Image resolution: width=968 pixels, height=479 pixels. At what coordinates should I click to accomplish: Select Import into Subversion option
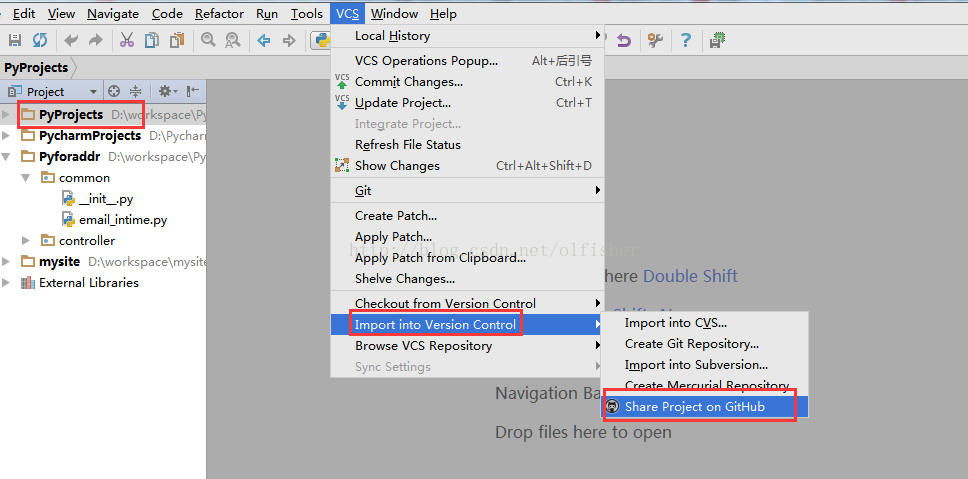[704, 364]
